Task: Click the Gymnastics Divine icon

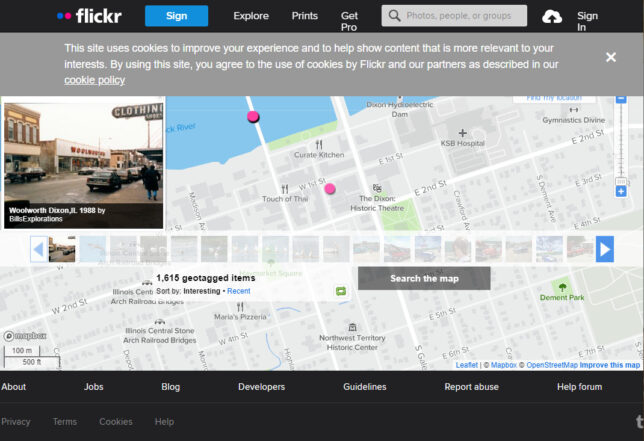Action: [574, 110]
